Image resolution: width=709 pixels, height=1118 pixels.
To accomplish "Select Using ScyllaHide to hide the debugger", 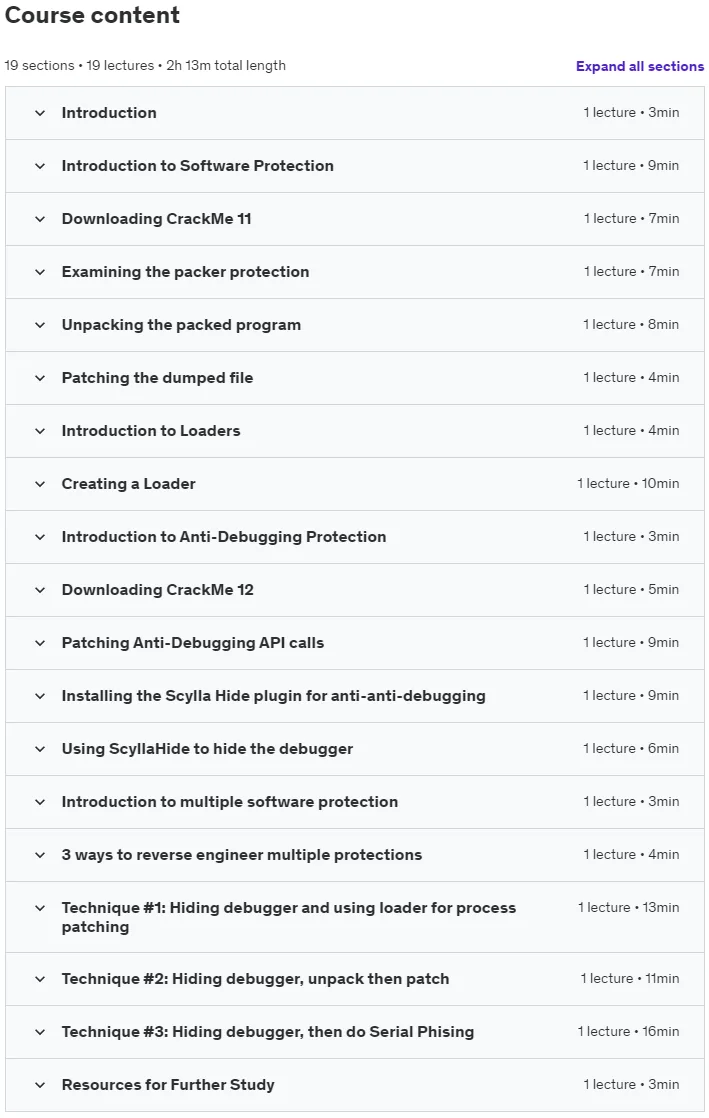I will (207, 749).
